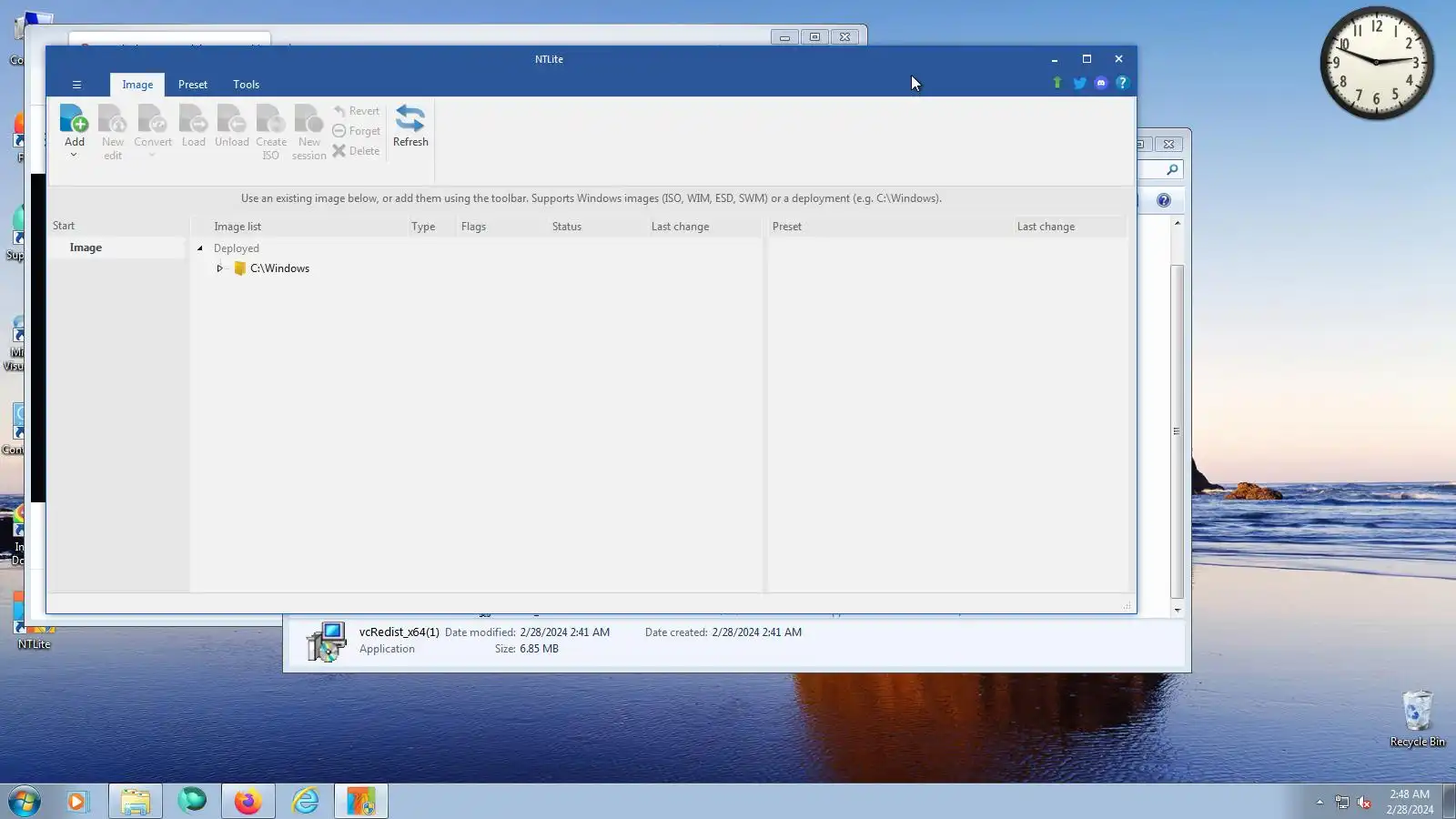Click the green update arrow icon
Screen dimensions: 1456x819
pyautogui.click(x=1057, y=83)
